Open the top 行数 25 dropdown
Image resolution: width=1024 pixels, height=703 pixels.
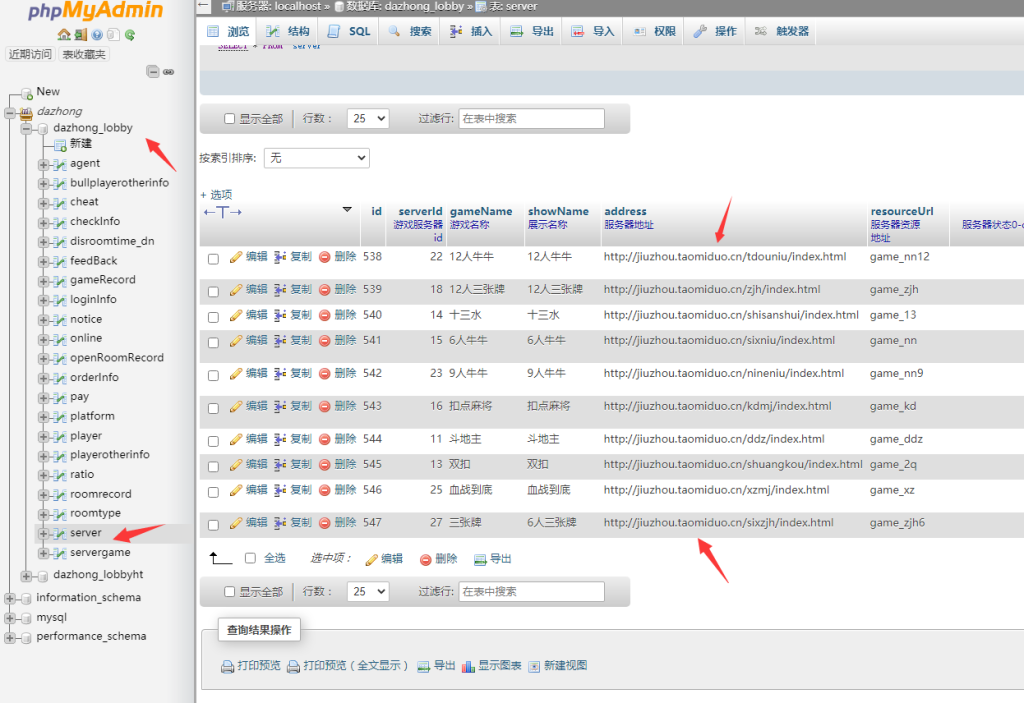(x=367, y=119)
